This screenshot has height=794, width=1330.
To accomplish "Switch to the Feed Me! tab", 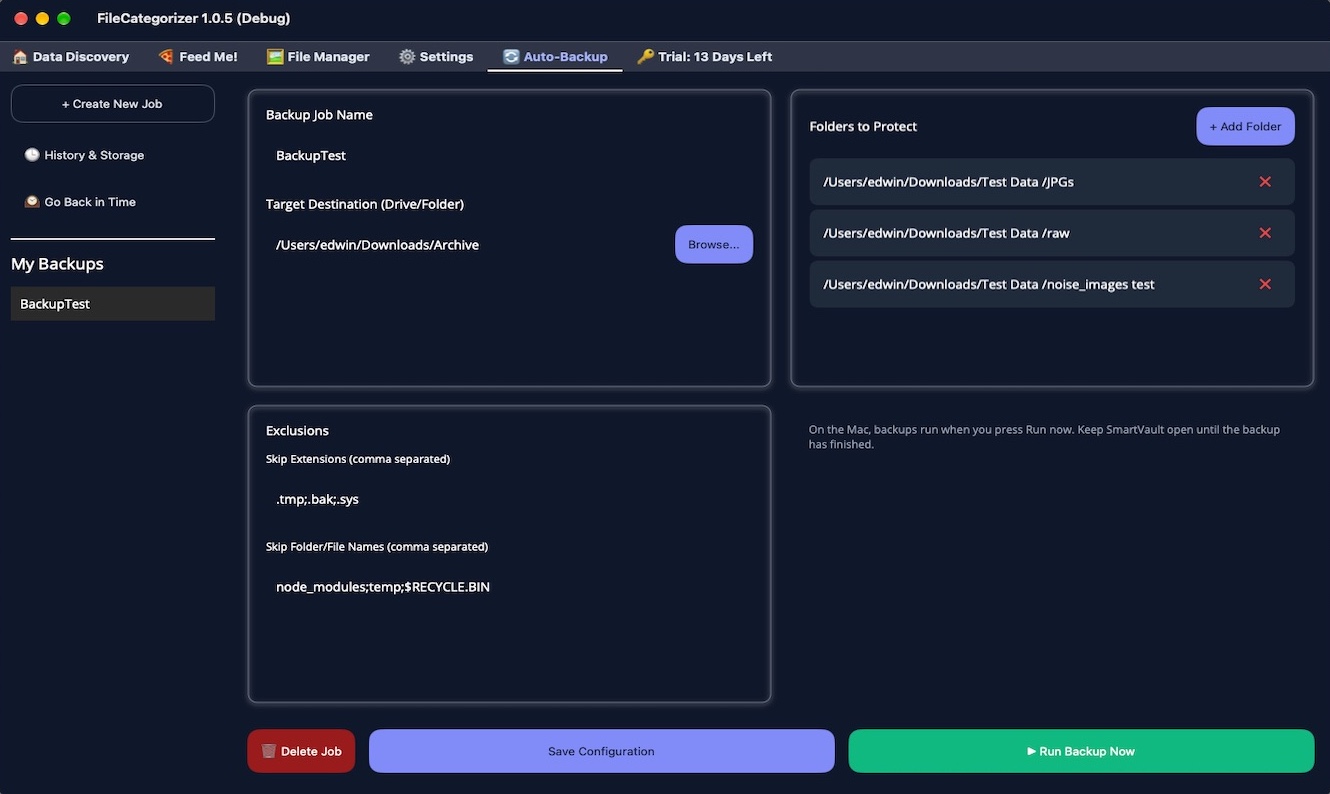I will pyautogui.click(x=198, y=57).
